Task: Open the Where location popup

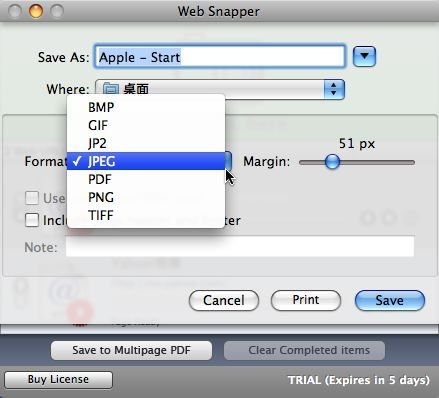Action: coord(220,89)
